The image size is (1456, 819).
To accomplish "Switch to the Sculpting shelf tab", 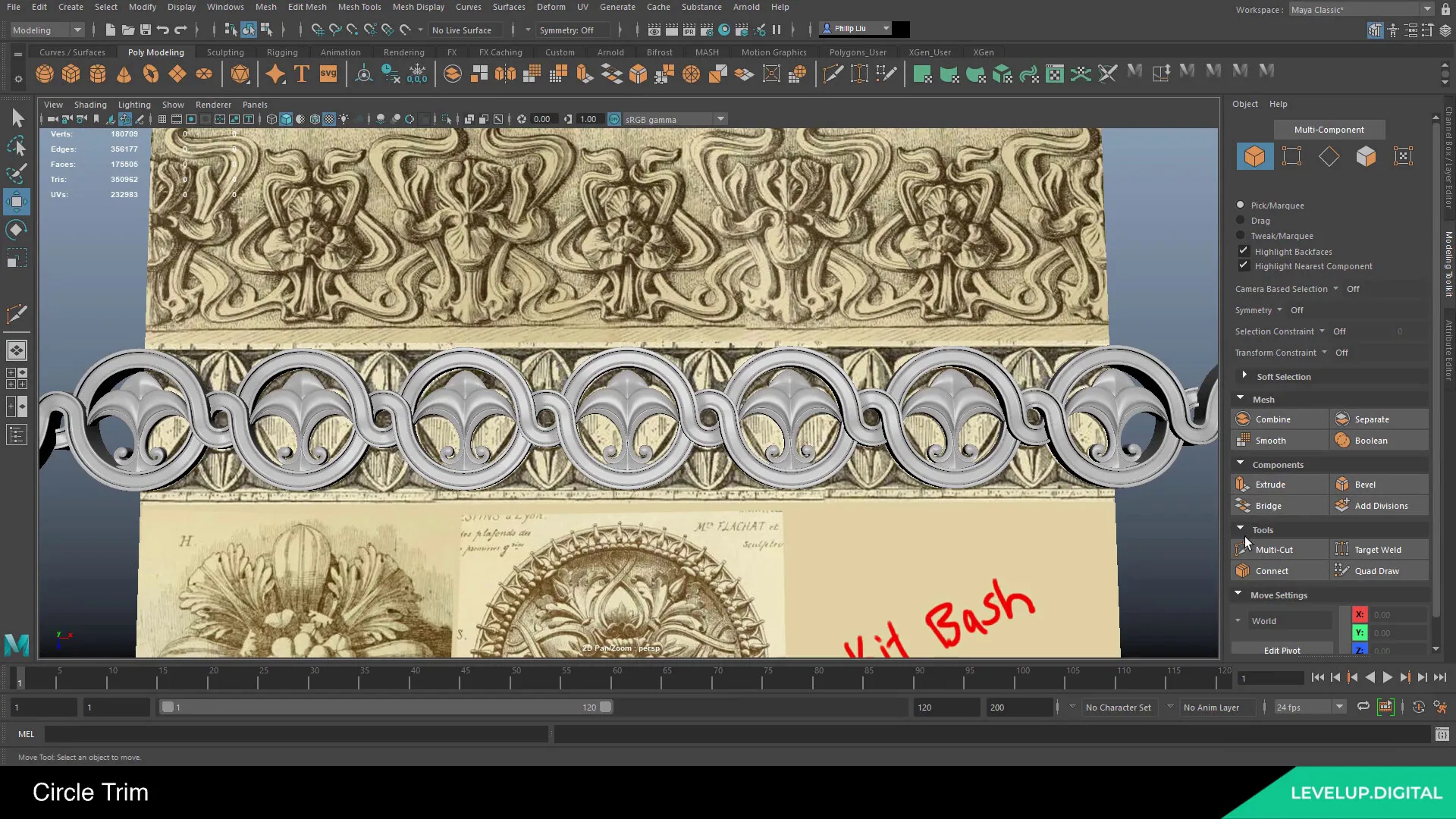I will click(225, 52).
